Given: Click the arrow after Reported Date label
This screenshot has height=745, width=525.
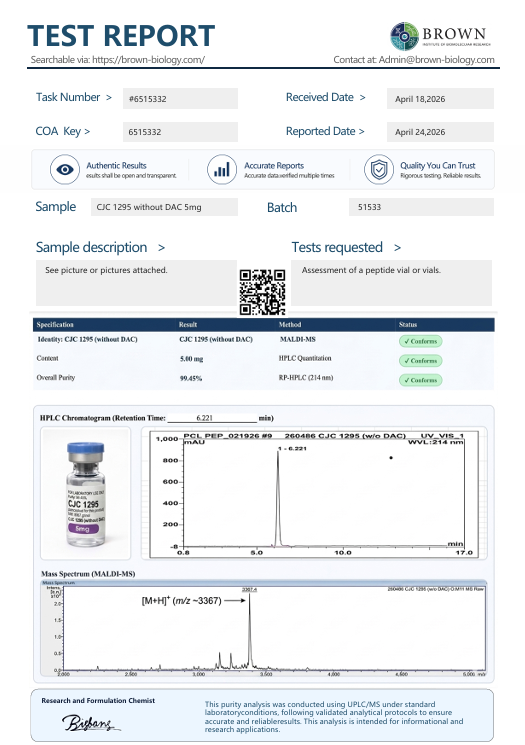Looking at the screenshot, I should click(362, 132).
